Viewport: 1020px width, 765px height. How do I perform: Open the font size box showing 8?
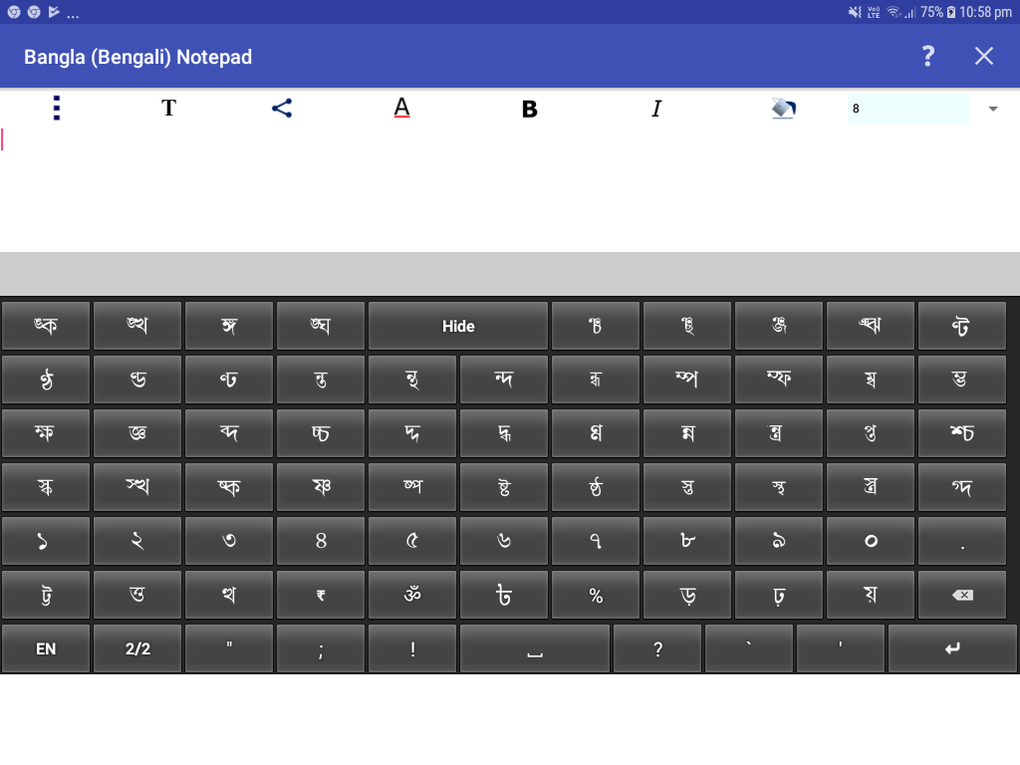(908, 108)
